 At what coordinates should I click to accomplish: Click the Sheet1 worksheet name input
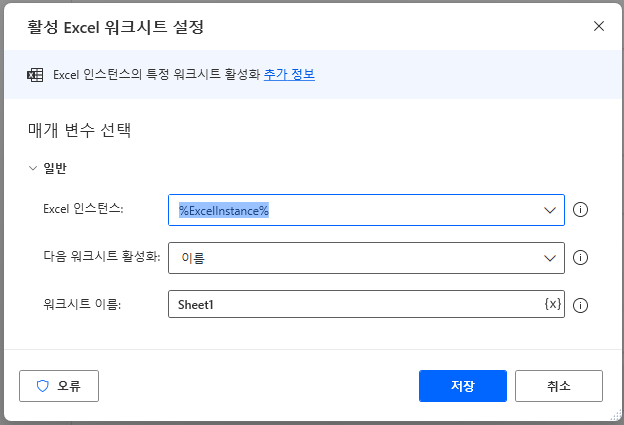click(366, 304)
